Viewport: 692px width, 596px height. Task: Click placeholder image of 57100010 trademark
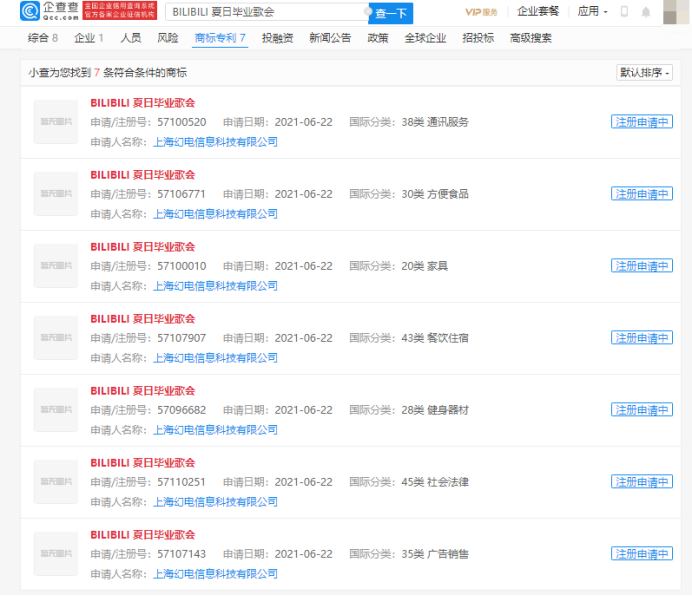[56, 266]
